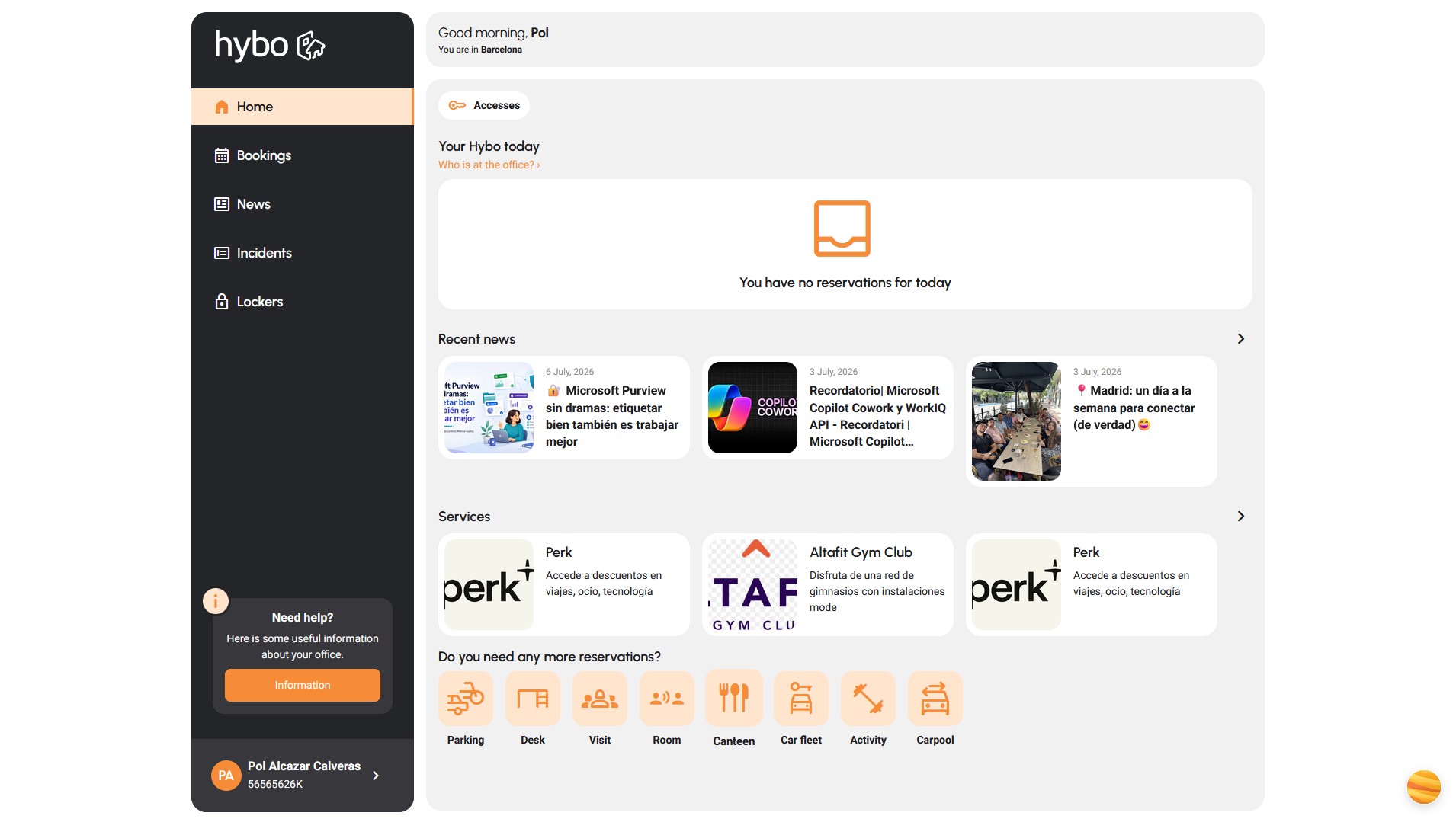This screenshot has width=1456, height=819.
Task: Click the orange chat bubble icon
Action: (x=1423, y=787)
